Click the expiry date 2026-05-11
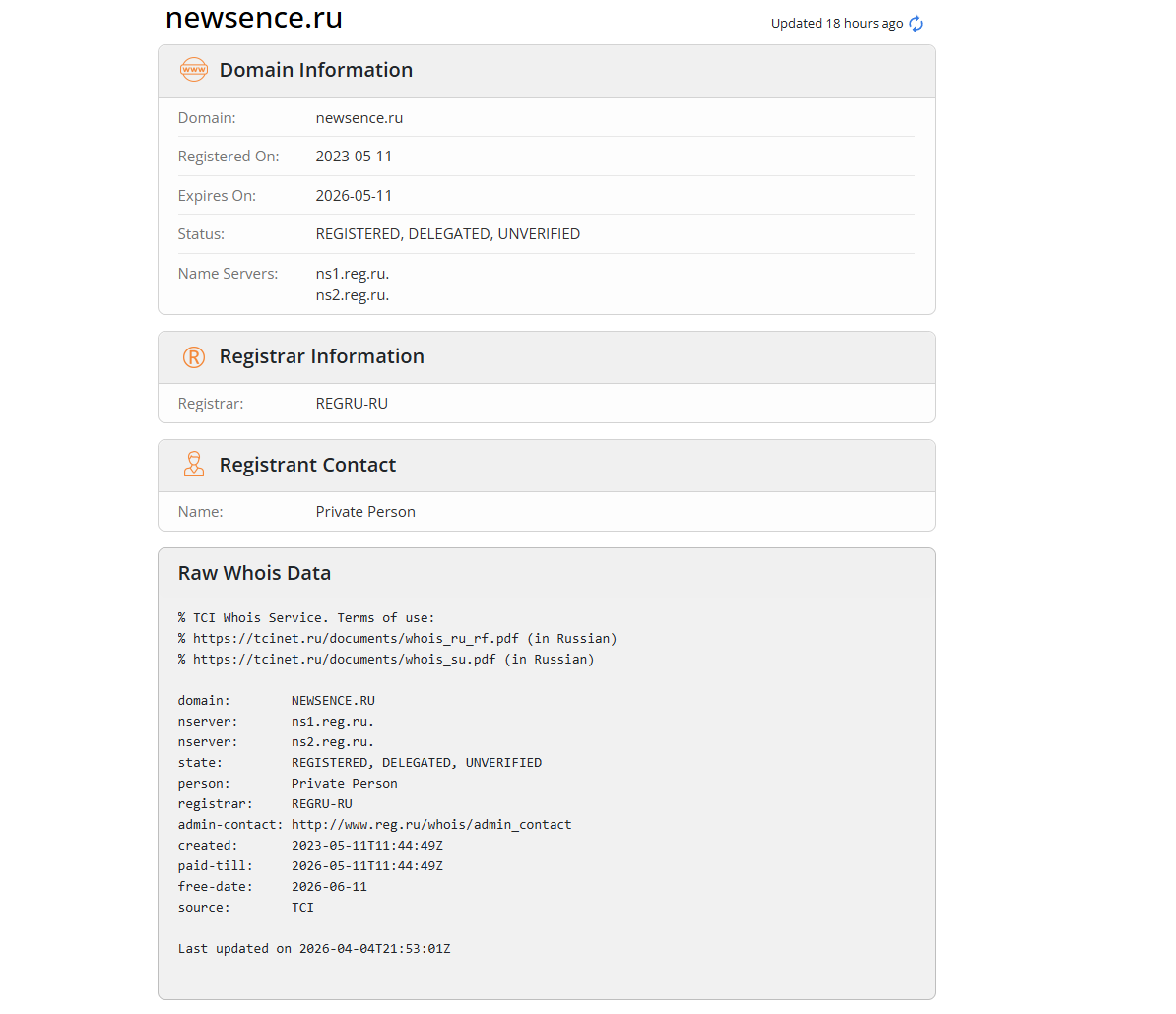The width and height of the screenshot is (1176, 1014). click(x=354, y=196)
